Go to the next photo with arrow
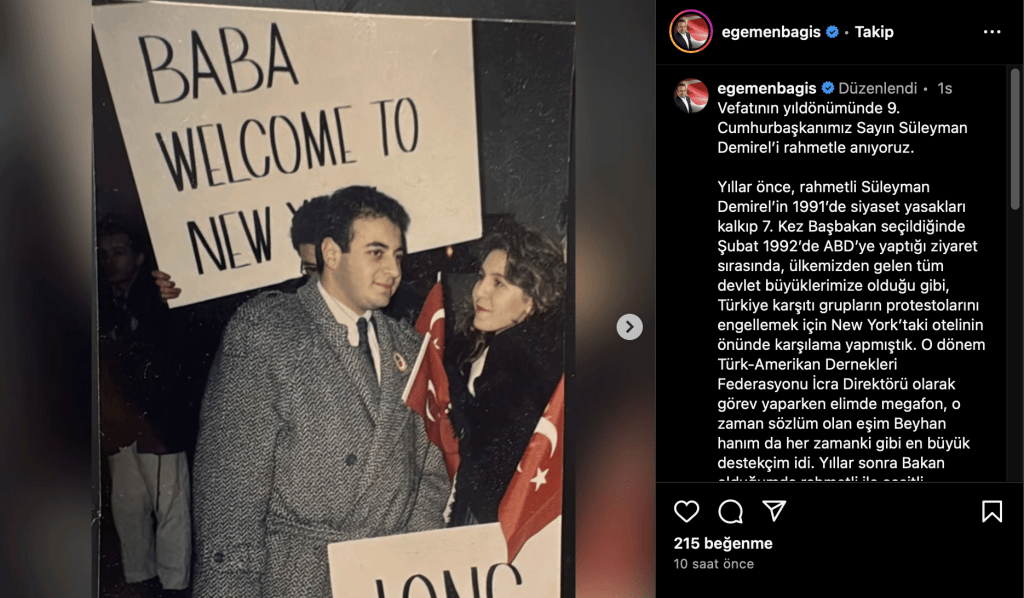 pyautogui.click(x=630, y=327)
